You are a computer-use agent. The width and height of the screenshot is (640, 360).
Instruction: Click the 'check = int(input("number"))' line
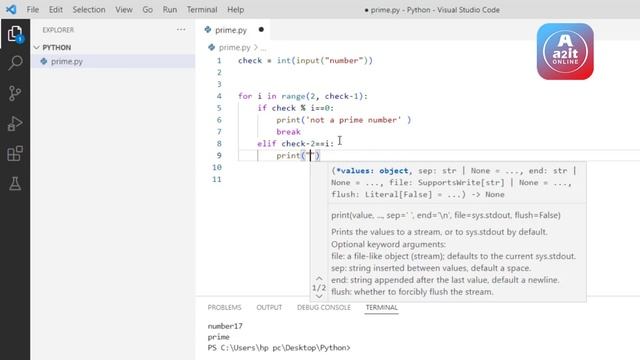click(305, 60)
